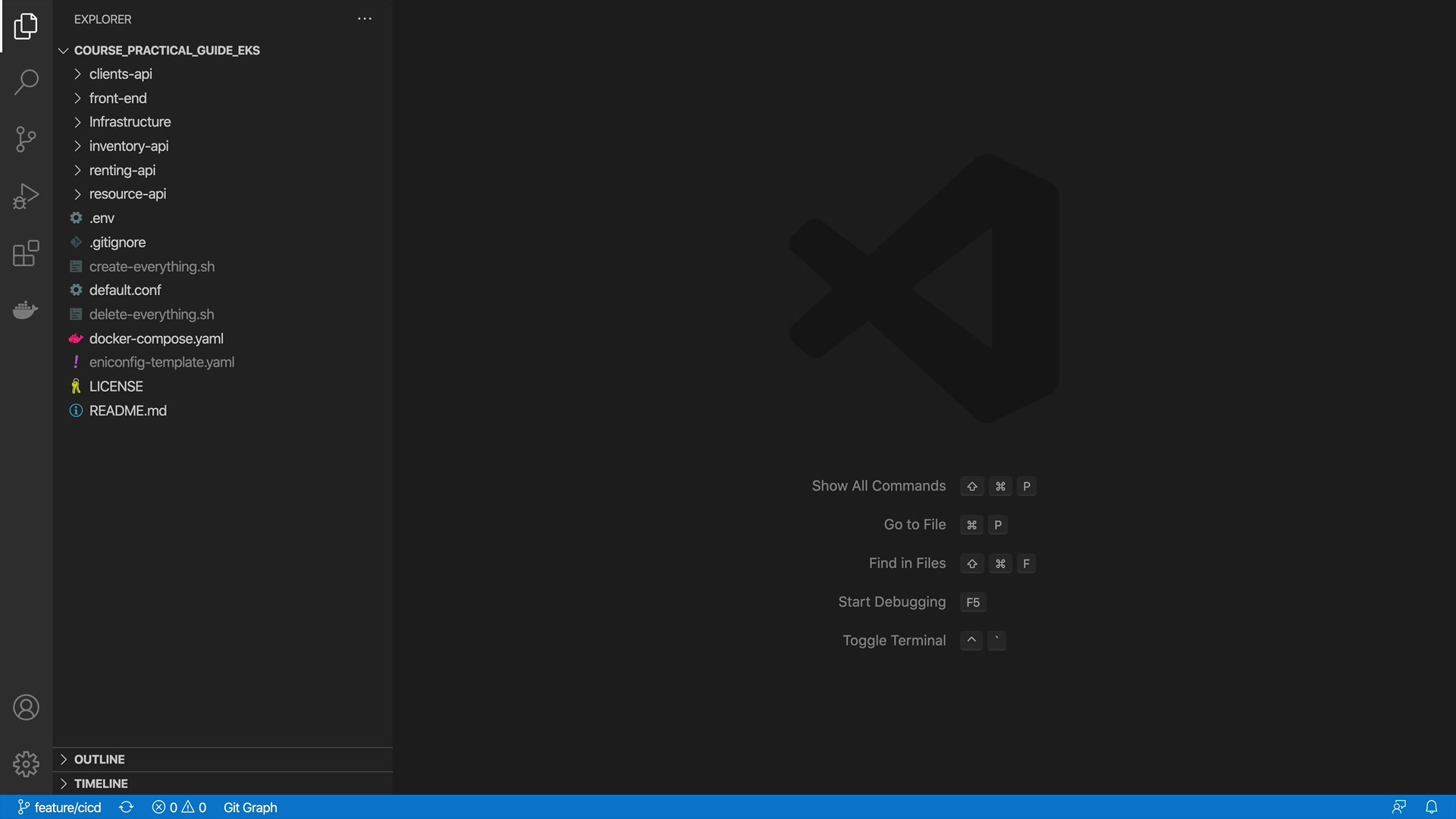The height and width of the screenshot is (819, 1456).
Task: Open the Source Control view
Action: click(26, 139)
